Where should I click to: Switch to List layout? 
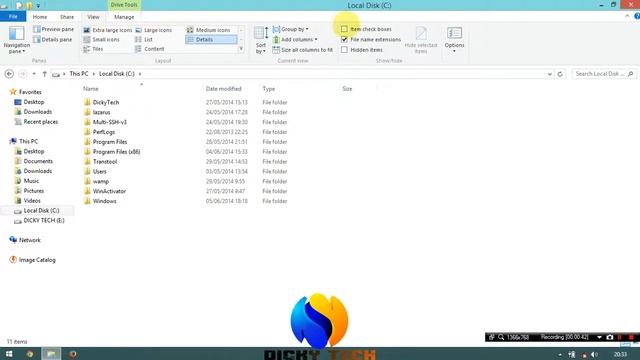click(144, 40)
